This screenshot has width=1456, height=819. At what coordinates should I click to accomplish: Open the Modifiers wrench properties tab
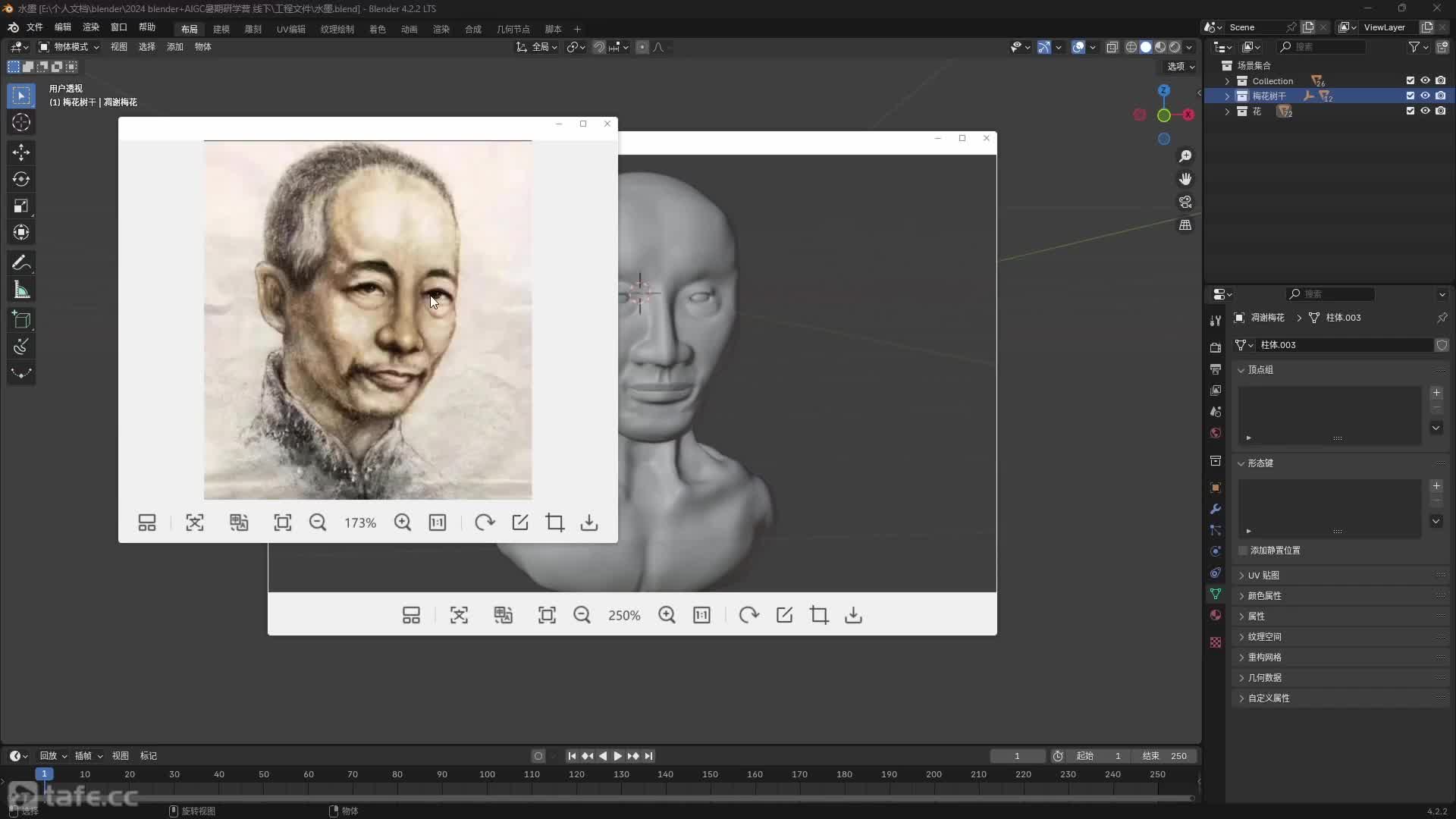(x=1216, y=509)
